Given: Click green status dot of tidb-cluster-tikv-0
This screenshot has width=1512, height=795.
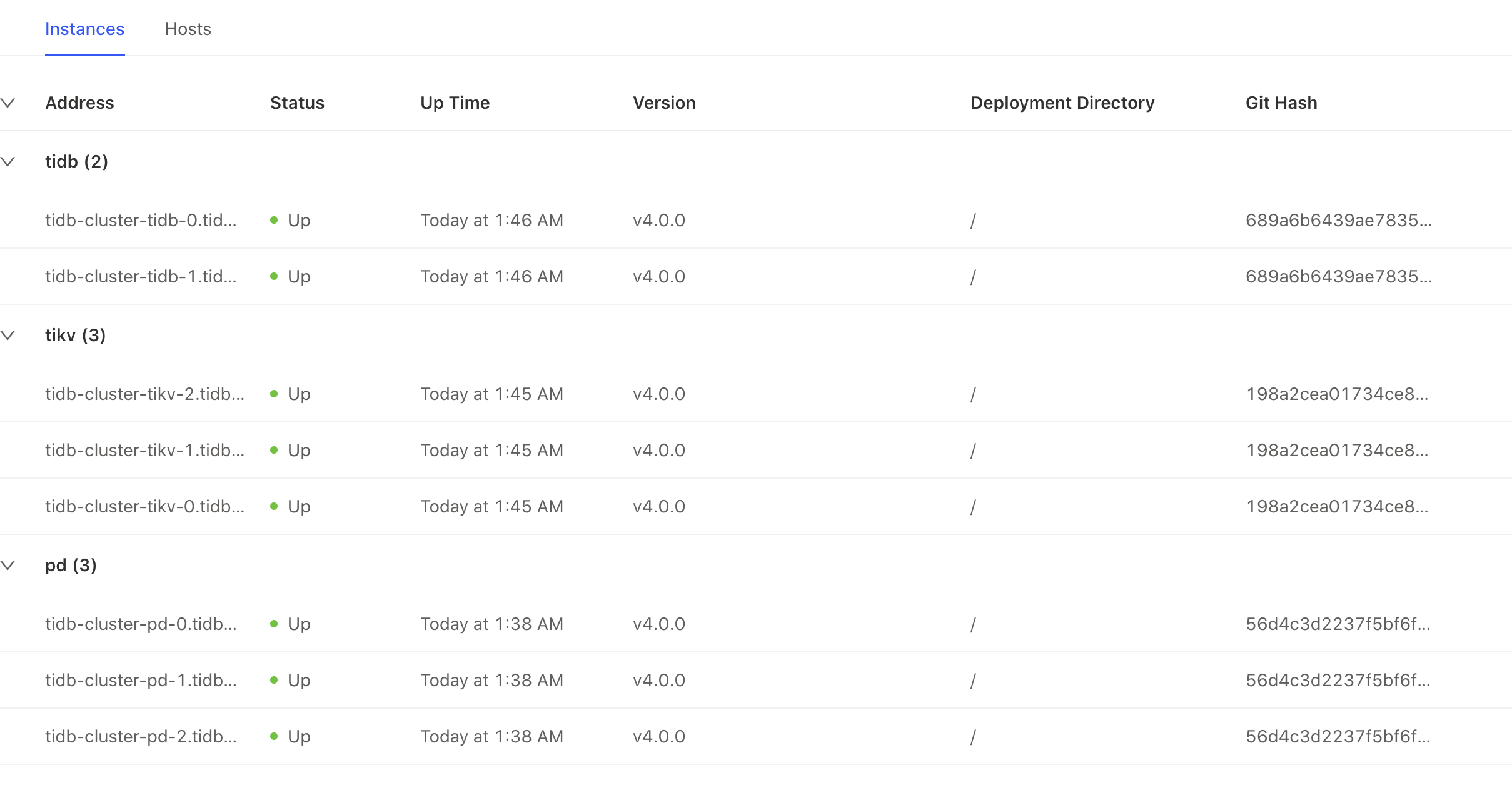Looking at the screenshot, I should coord(274,506).
